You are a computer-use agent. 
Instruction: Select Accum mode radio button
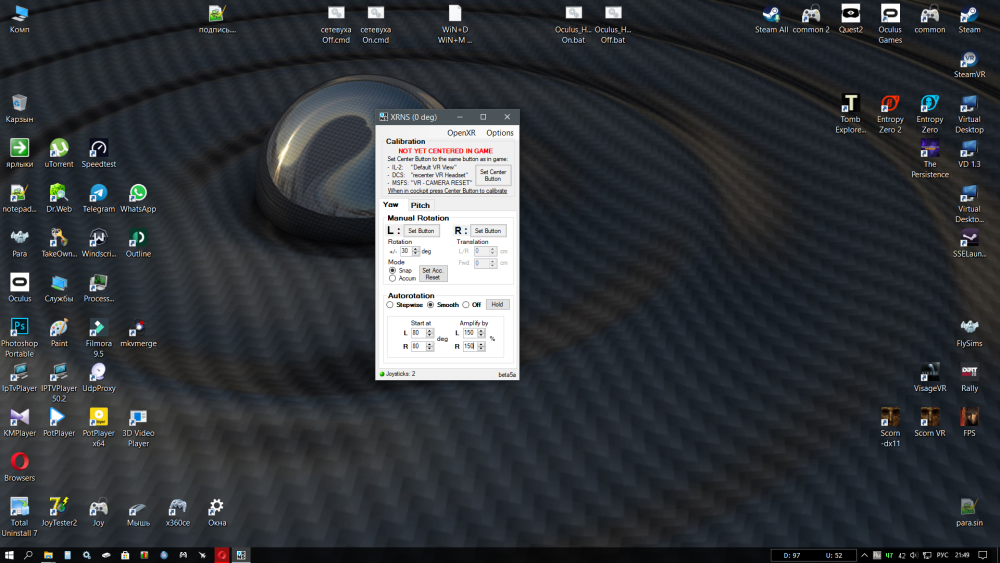[x=393, y=278]
